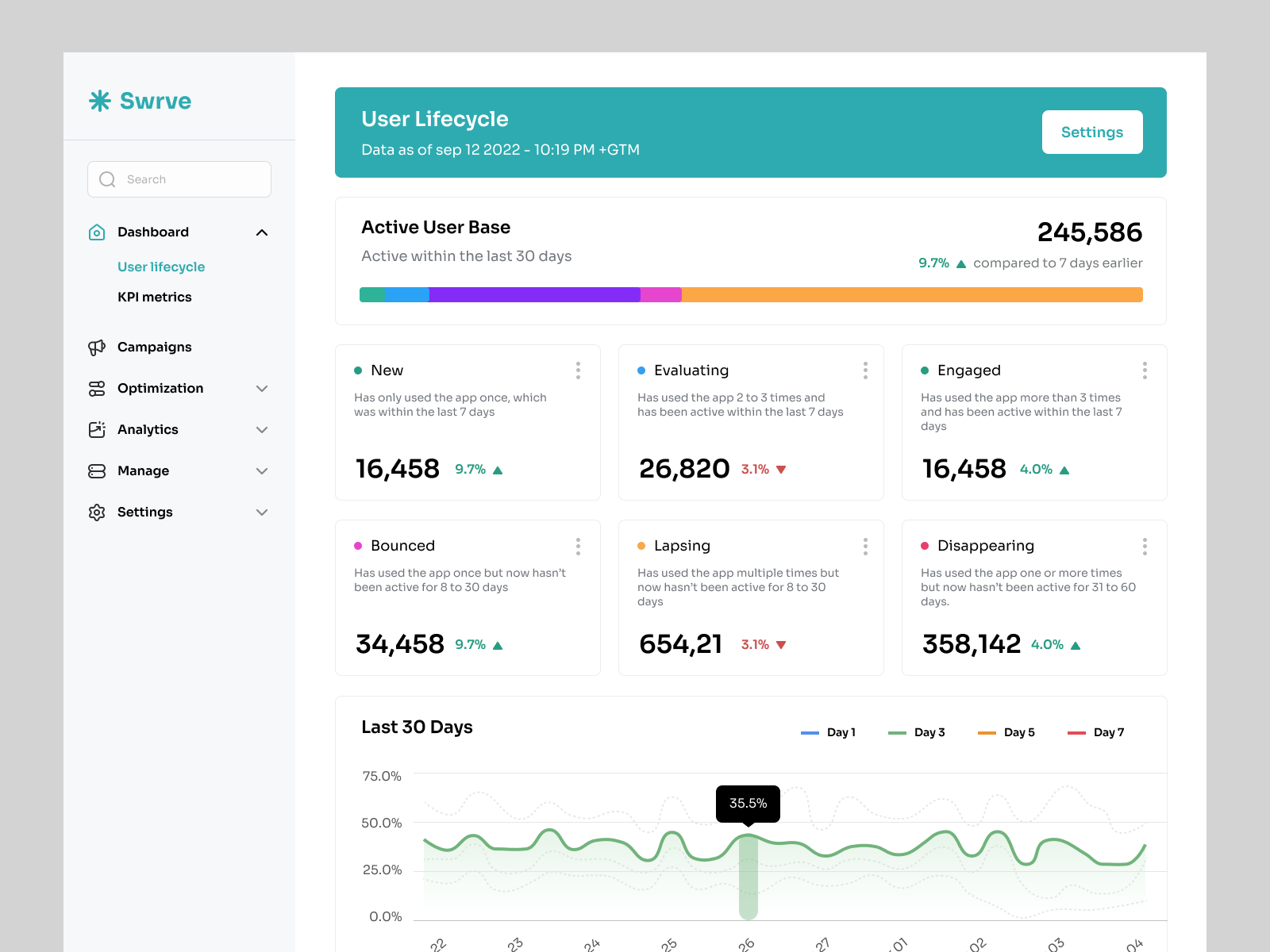Viewport: 1270px width, 952px height.
Task: Toggle the Day 3 legend entry
Action: click(918, 732)
